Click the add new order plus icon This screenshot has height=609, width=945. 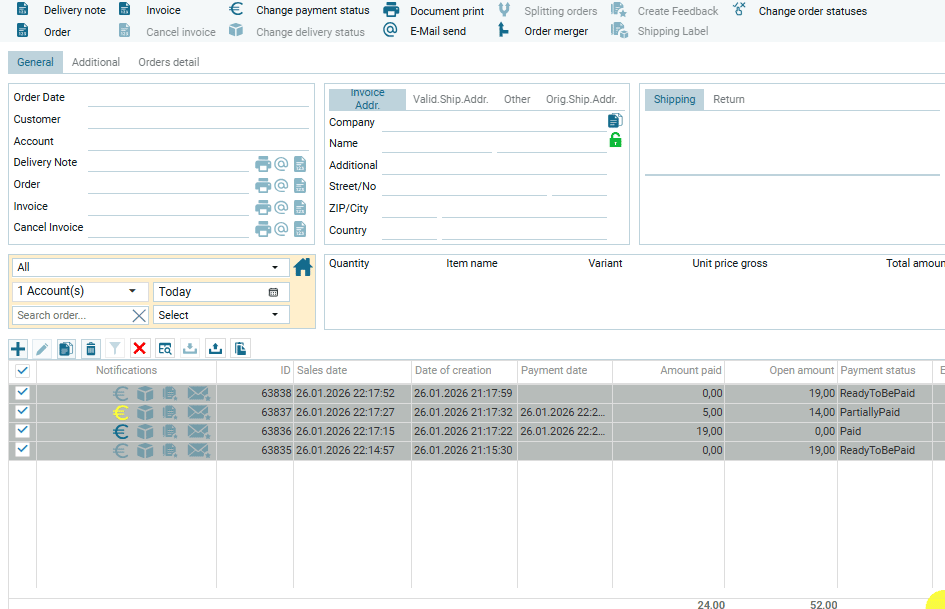click(x=18, y=348)
